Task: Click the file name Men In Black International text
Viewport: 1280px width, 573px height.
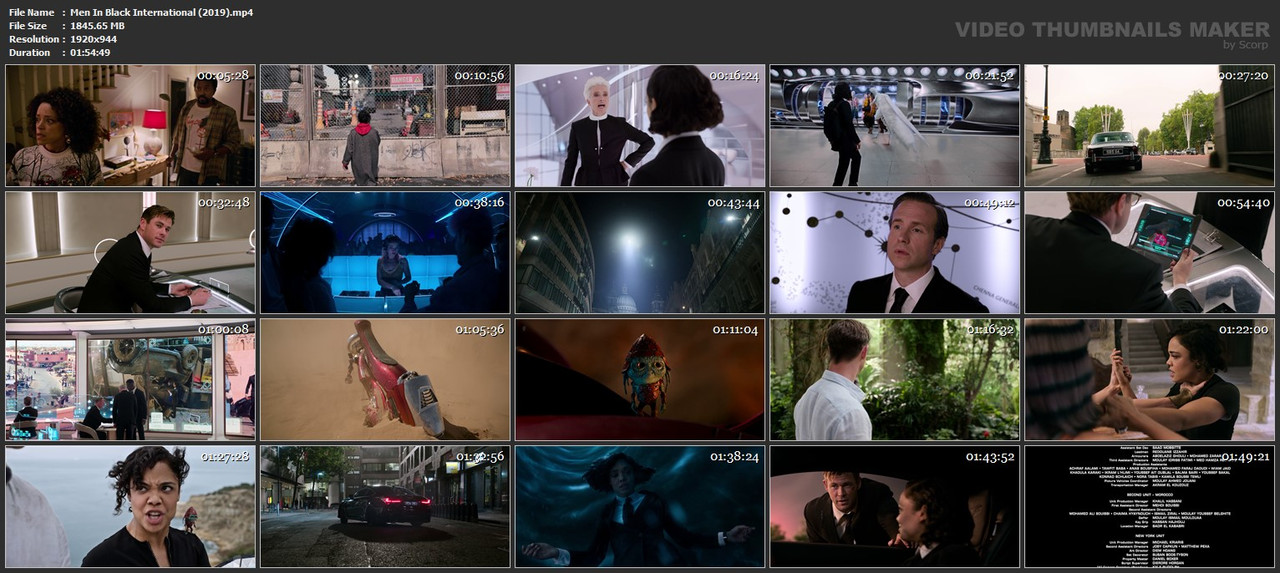Action: 161,12
